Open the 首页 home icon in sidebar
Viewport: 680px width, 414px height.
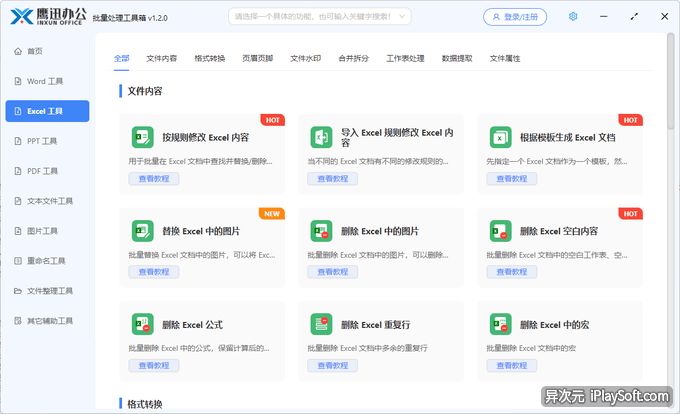click(18, 51)
